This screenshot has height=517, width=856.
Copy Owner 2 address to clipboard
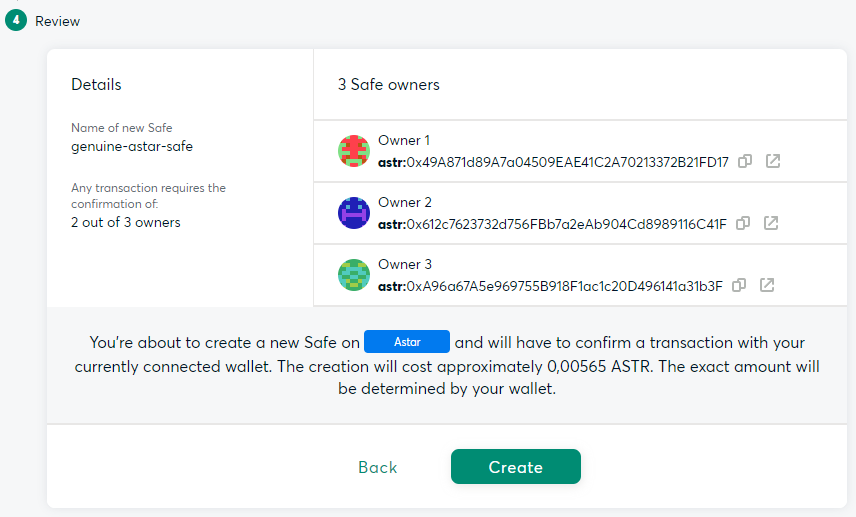(743, 223)
